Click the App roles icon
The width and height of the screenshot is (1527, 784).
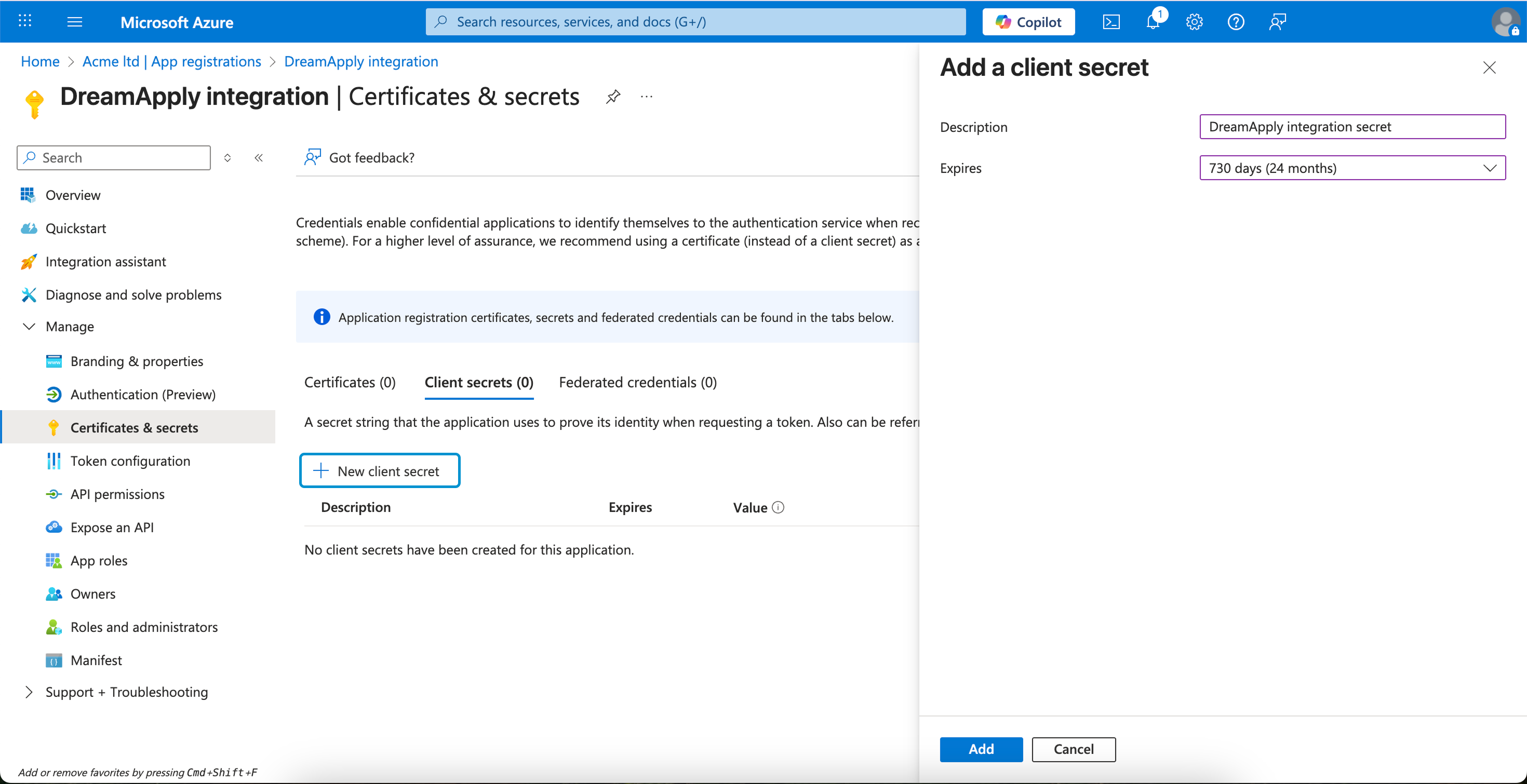click(x=53, y=560)
